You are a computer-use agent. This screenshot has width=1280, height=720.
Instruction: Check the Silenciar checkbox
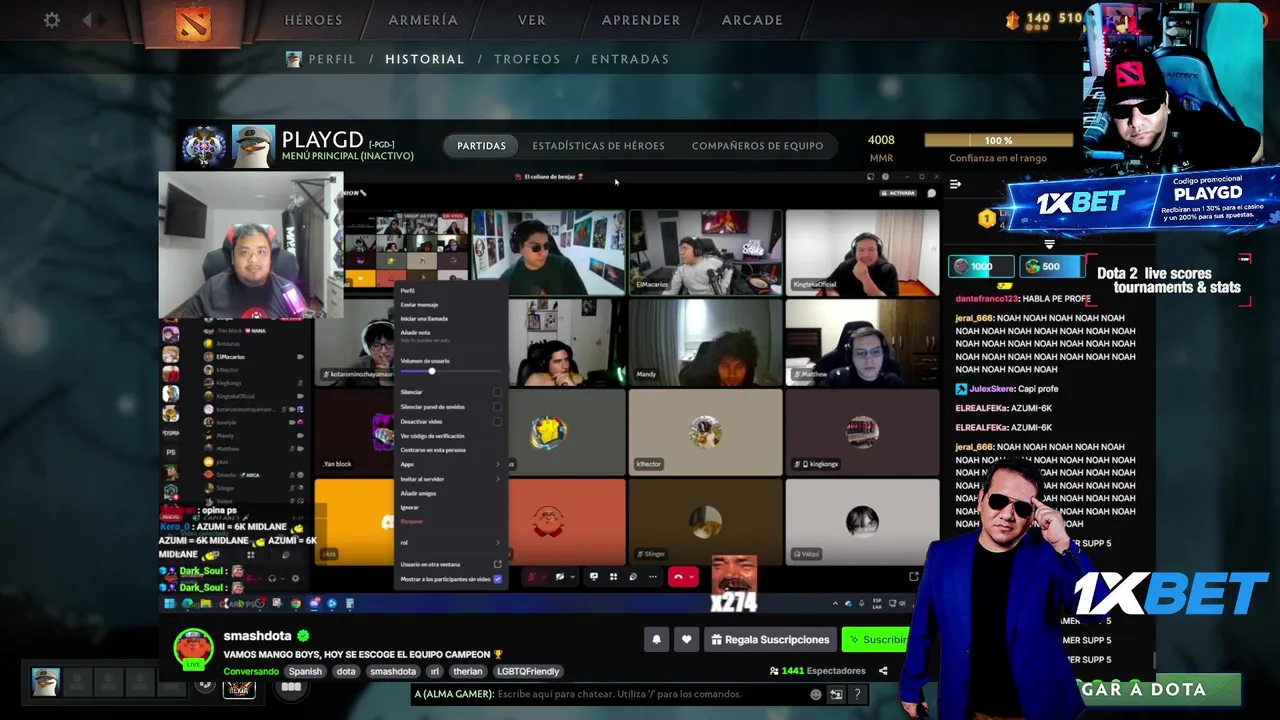click(497, 392)
